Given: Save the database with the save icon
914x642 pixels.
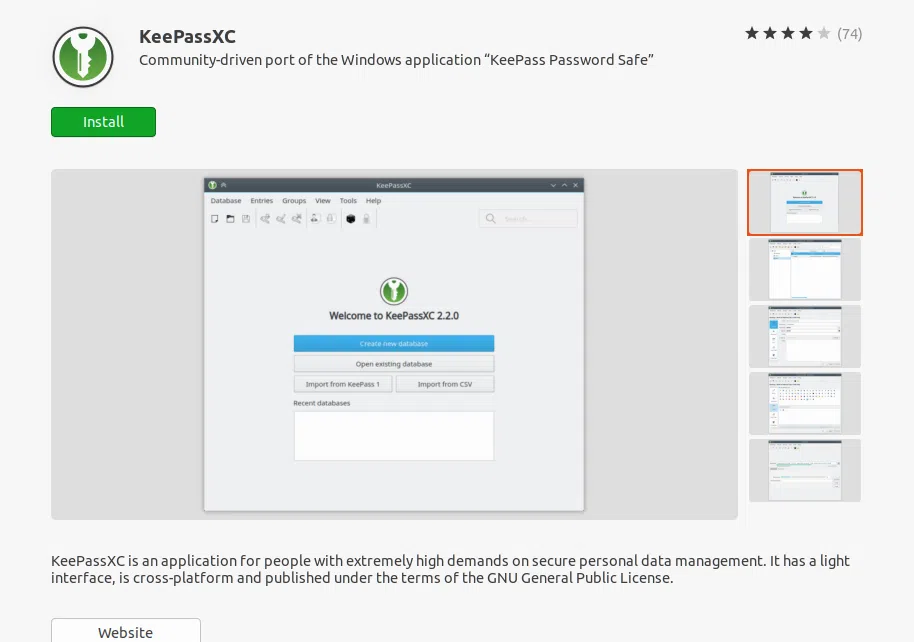Looking at the screenshot, I should (x=244, y=218).
